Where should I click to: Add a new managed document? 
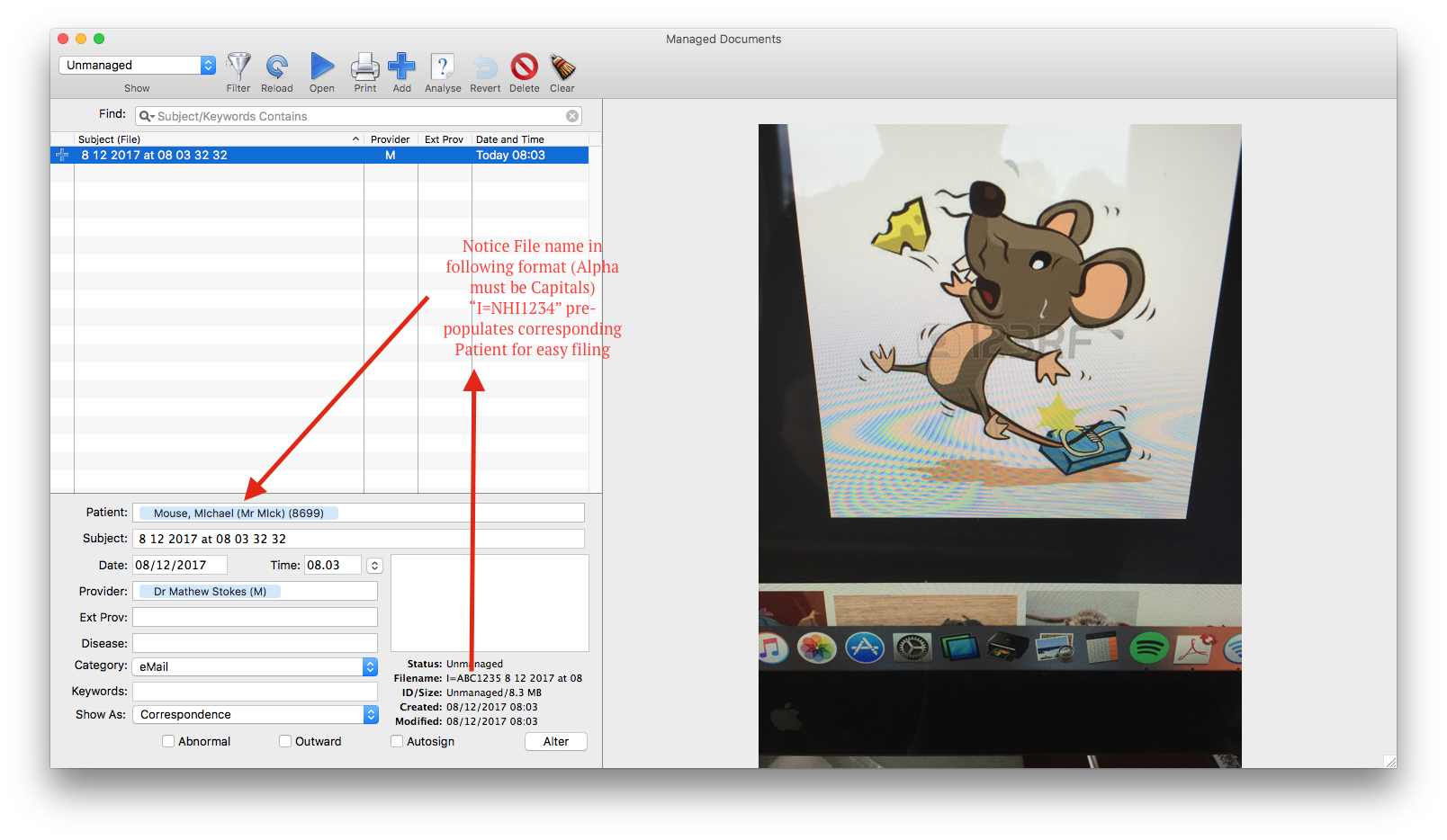(401, 66)
